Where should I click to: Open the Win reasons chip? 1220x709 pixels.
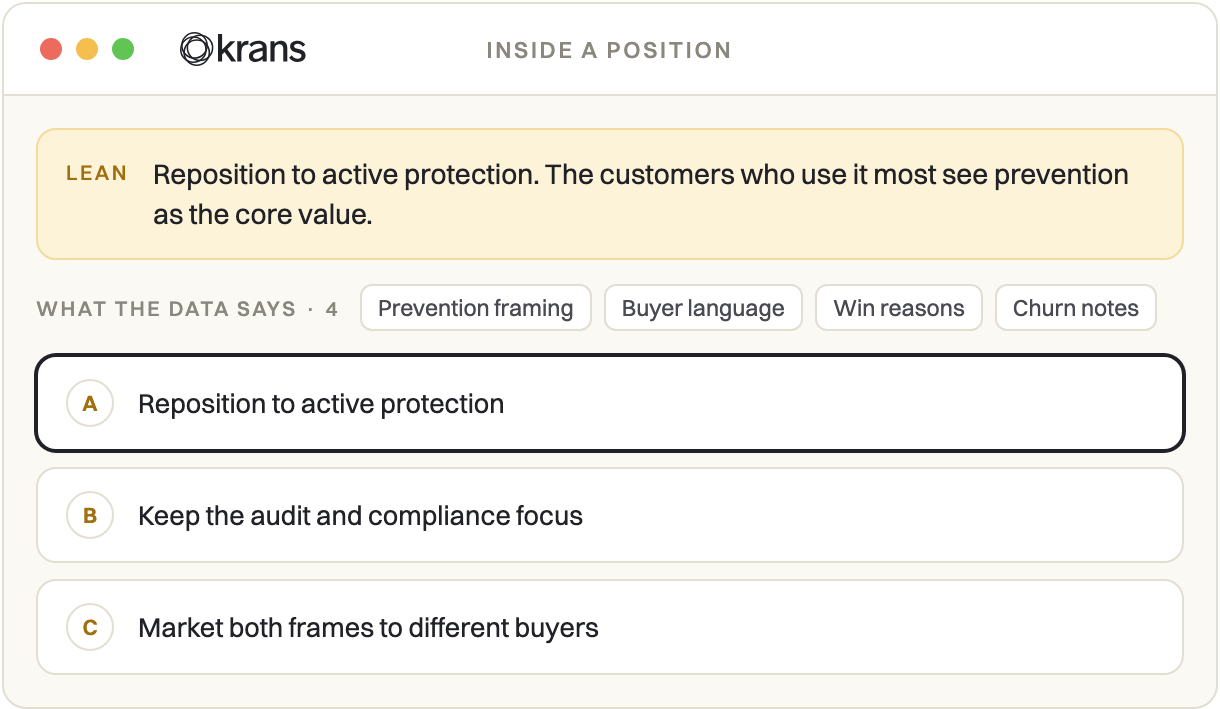pyautogui.click(x=899, y=308)
